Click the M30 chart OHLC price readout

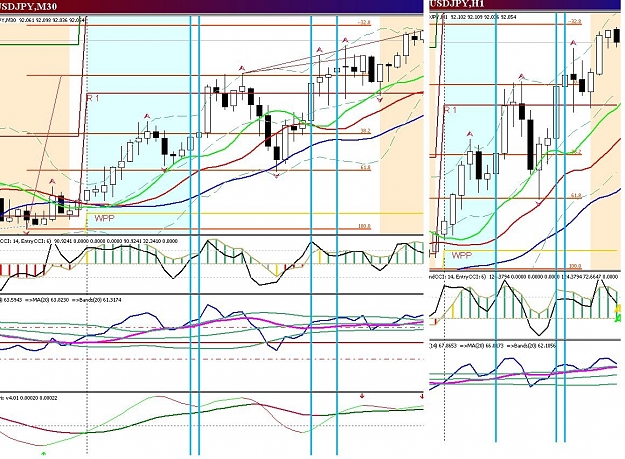[42, 20]
